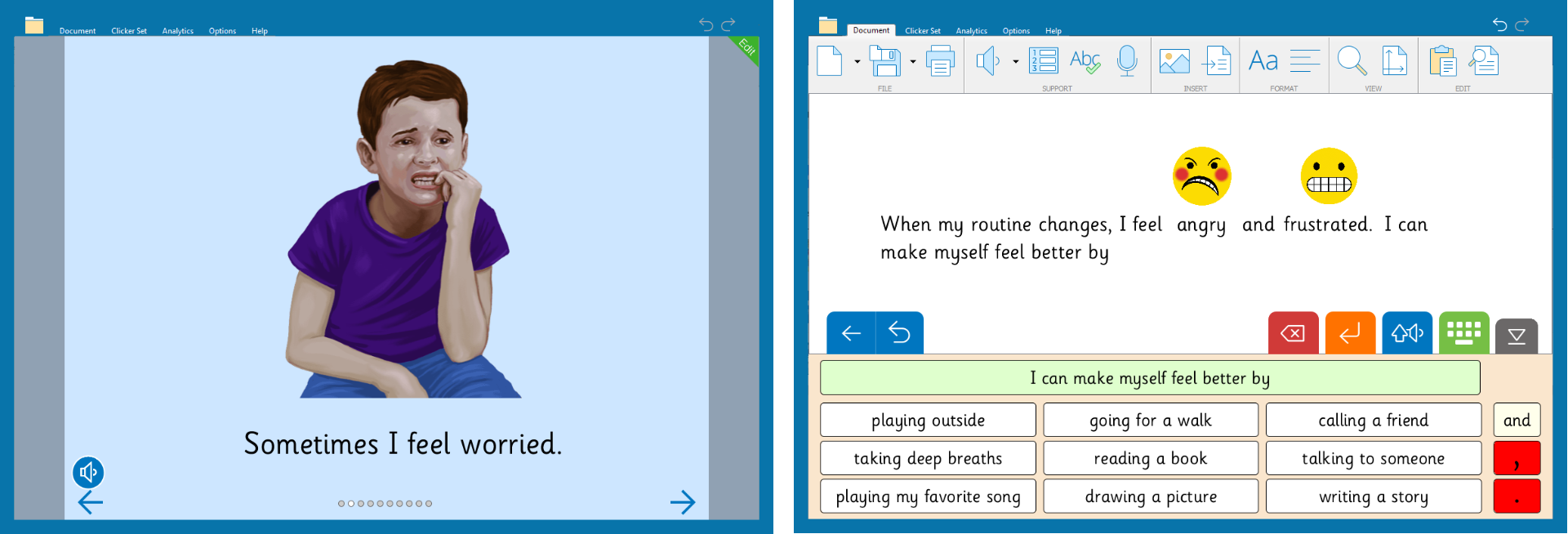Toggle the green on-screen keyboard button
This screenshot has width=1568, height=534.
[x=1463, y=333]
